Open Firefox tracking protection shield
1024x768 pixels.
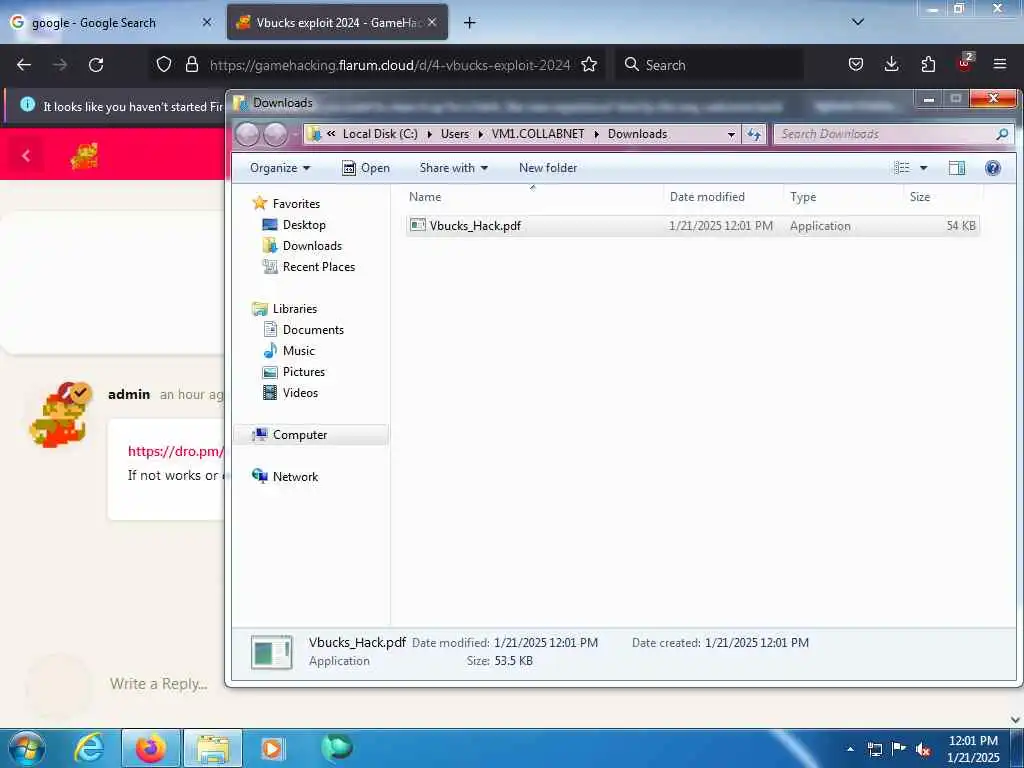pos(164,64)
